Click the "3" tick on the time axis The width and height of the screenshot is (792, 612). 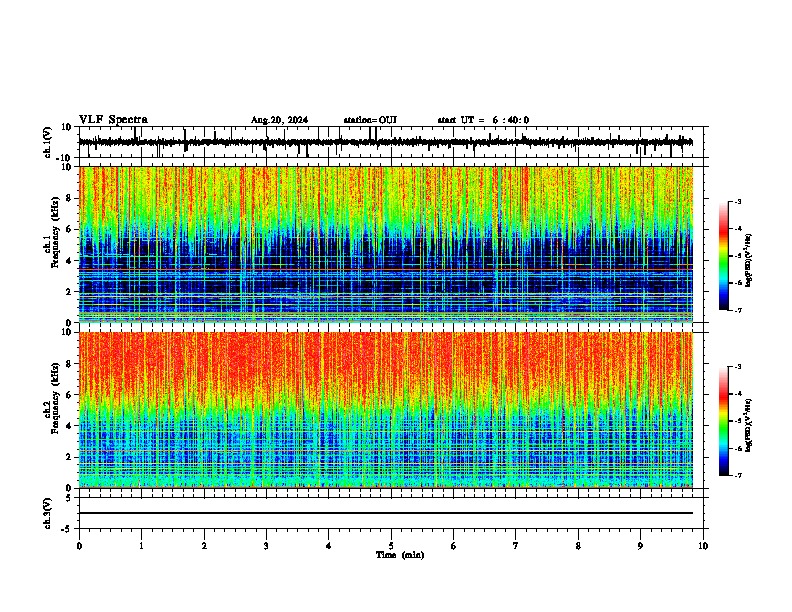click(x=266, y=546)
